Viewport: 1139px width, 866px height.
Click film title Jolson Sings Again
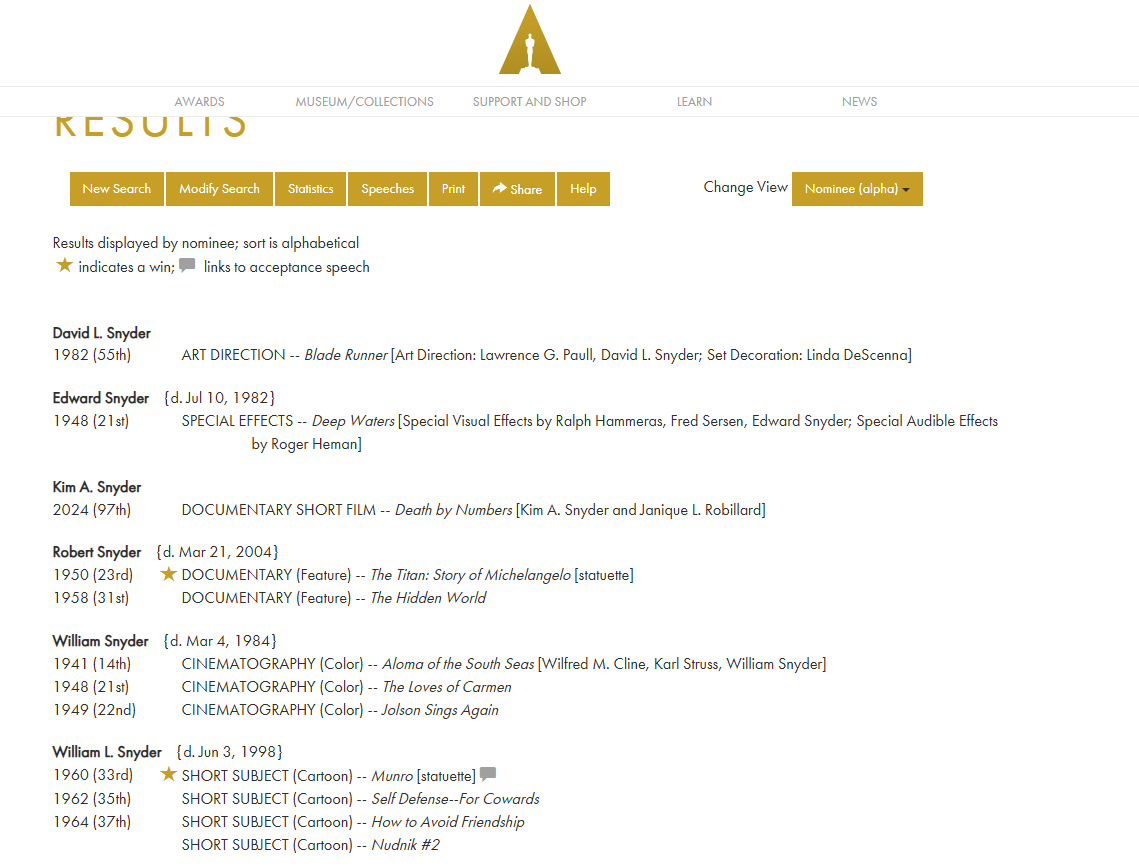(x=440, y=710)
